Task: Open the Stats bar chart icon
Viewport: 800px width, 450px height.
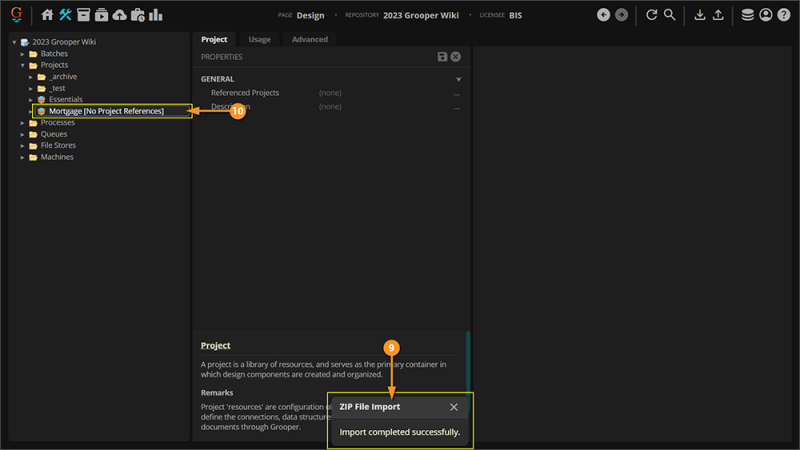Action: tap(156, 15)
